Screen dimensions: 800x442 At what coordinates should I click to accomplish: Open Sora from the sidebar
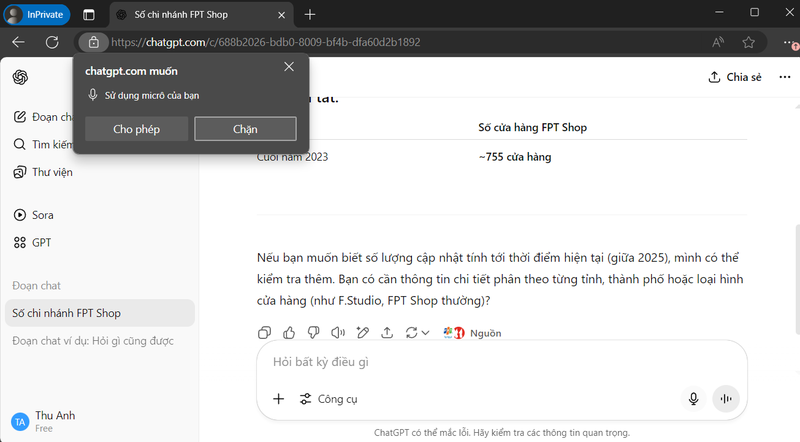[43, 215]
